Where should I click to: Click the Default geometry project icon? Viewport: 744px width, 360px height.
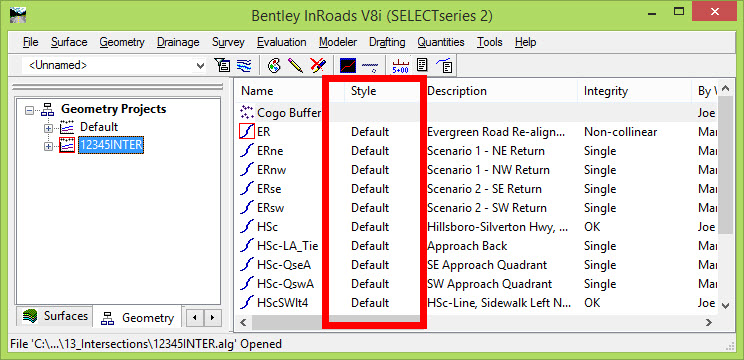coord(67,127)
